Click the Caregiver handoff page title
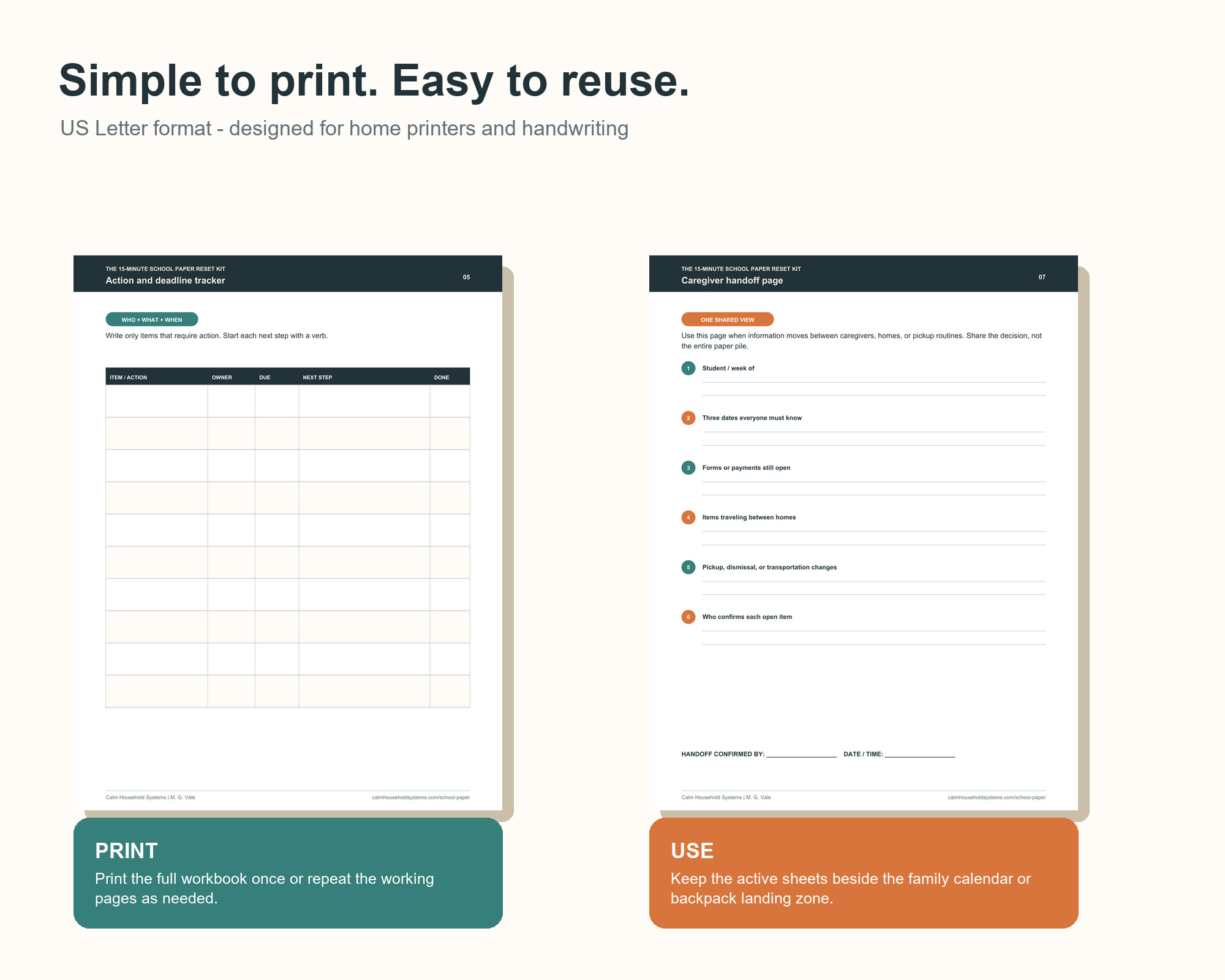 [732, 281]
